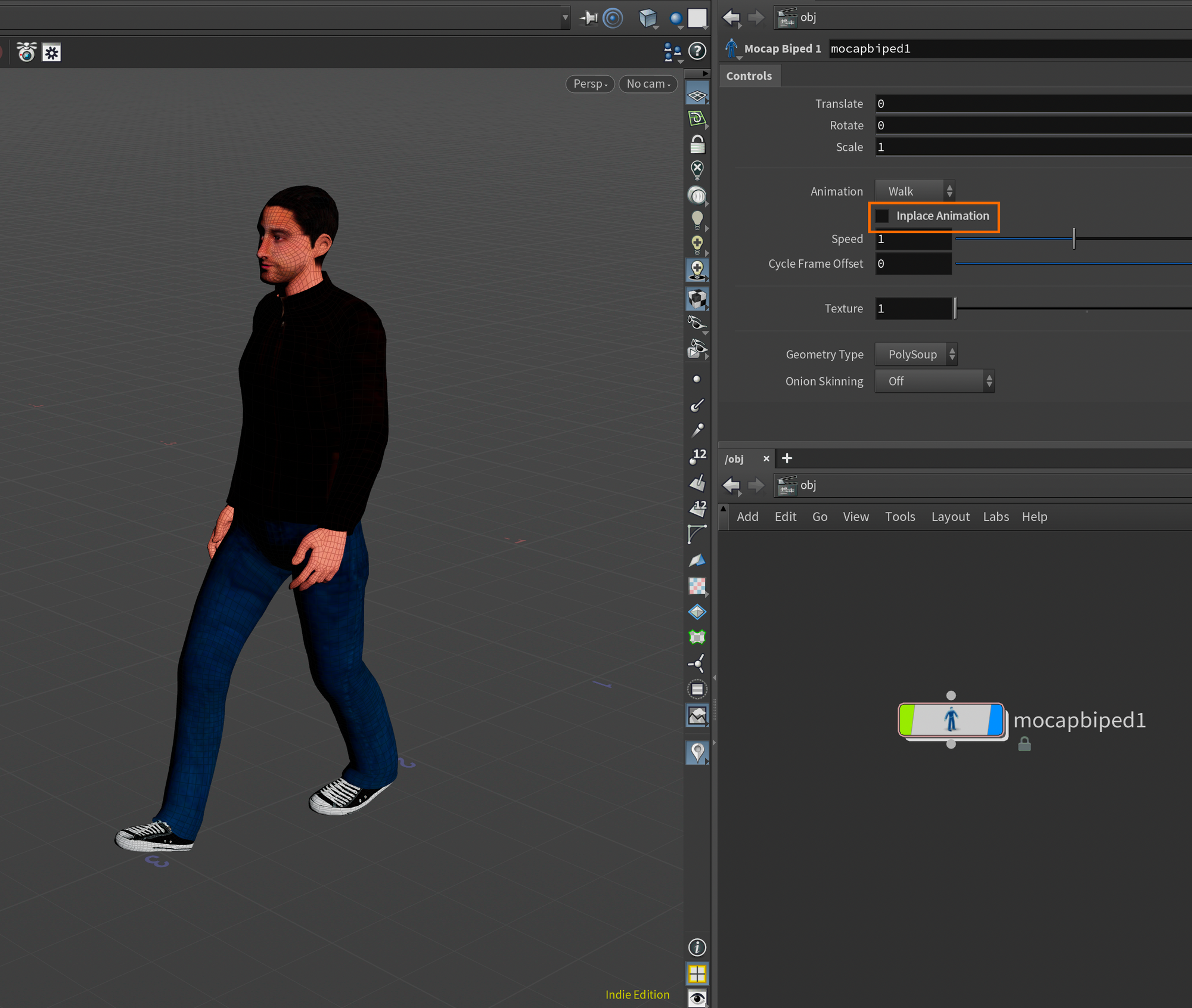Open the Onion Skinning Off dropdown
The image size is (1192, 1008).
point(935,381)
